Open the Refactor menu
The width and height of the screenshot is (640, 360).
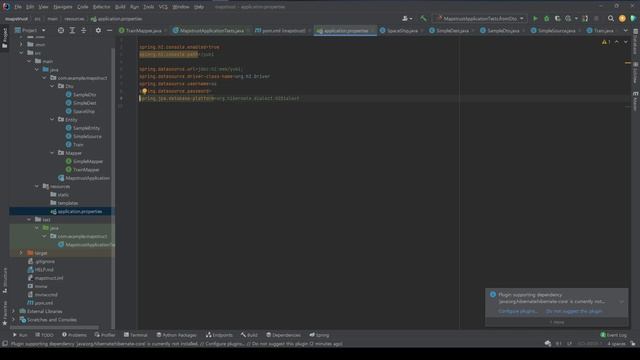coord(101,7)
